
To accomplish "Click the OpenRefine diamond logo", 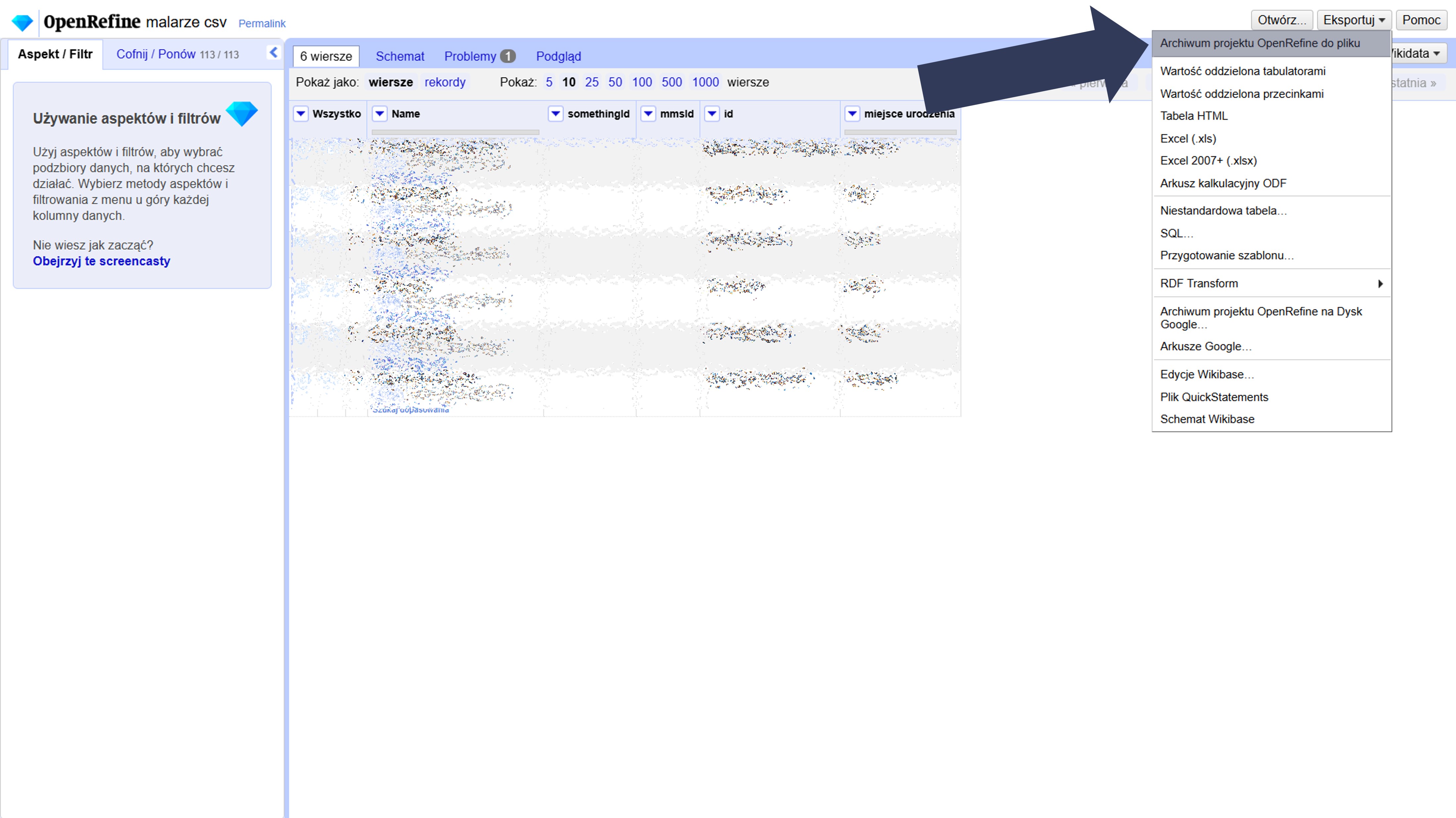I will [23, 22].
